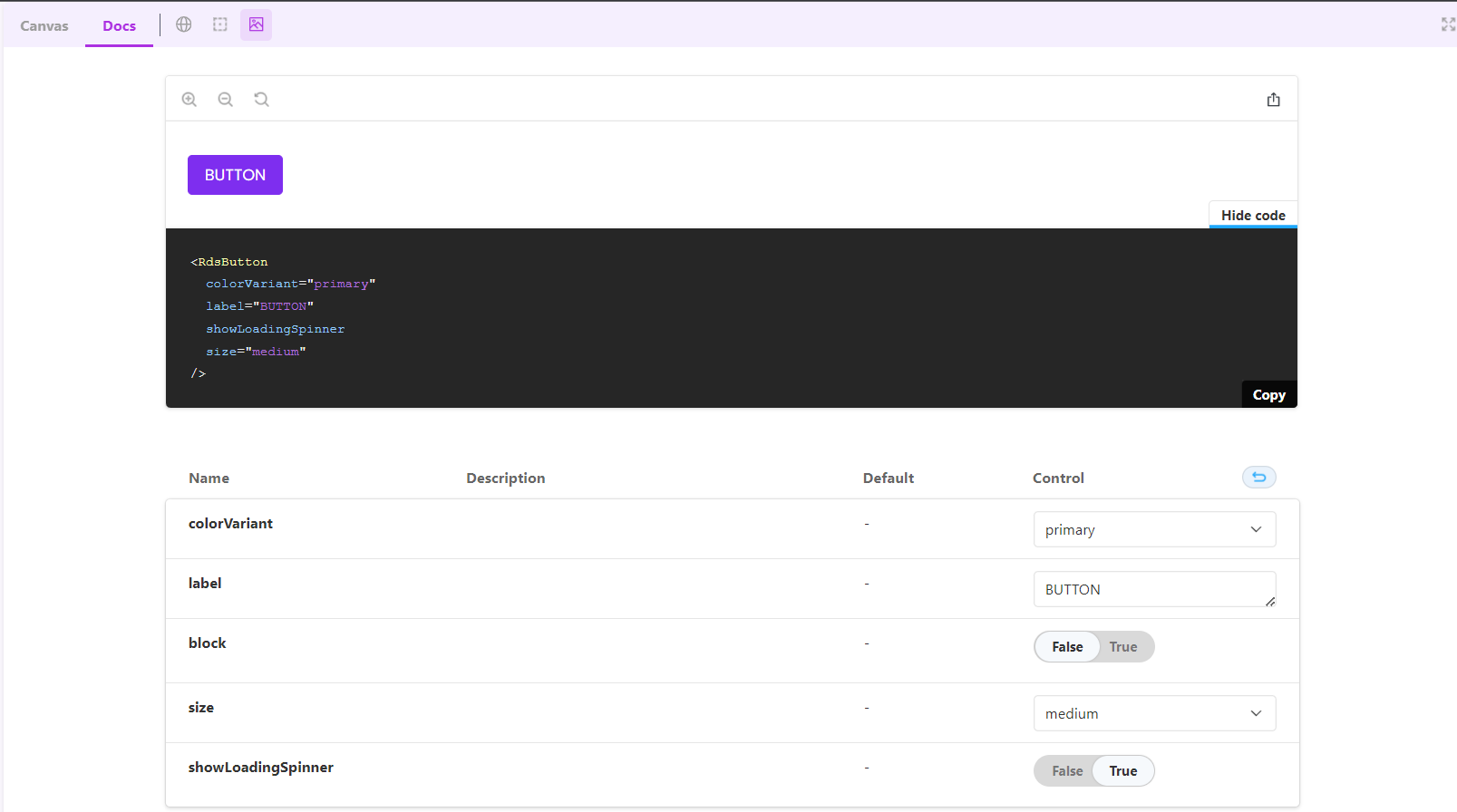Open the size medium dropdown
This screenshot has width=1457, height=812.
tap(1155, 713)
